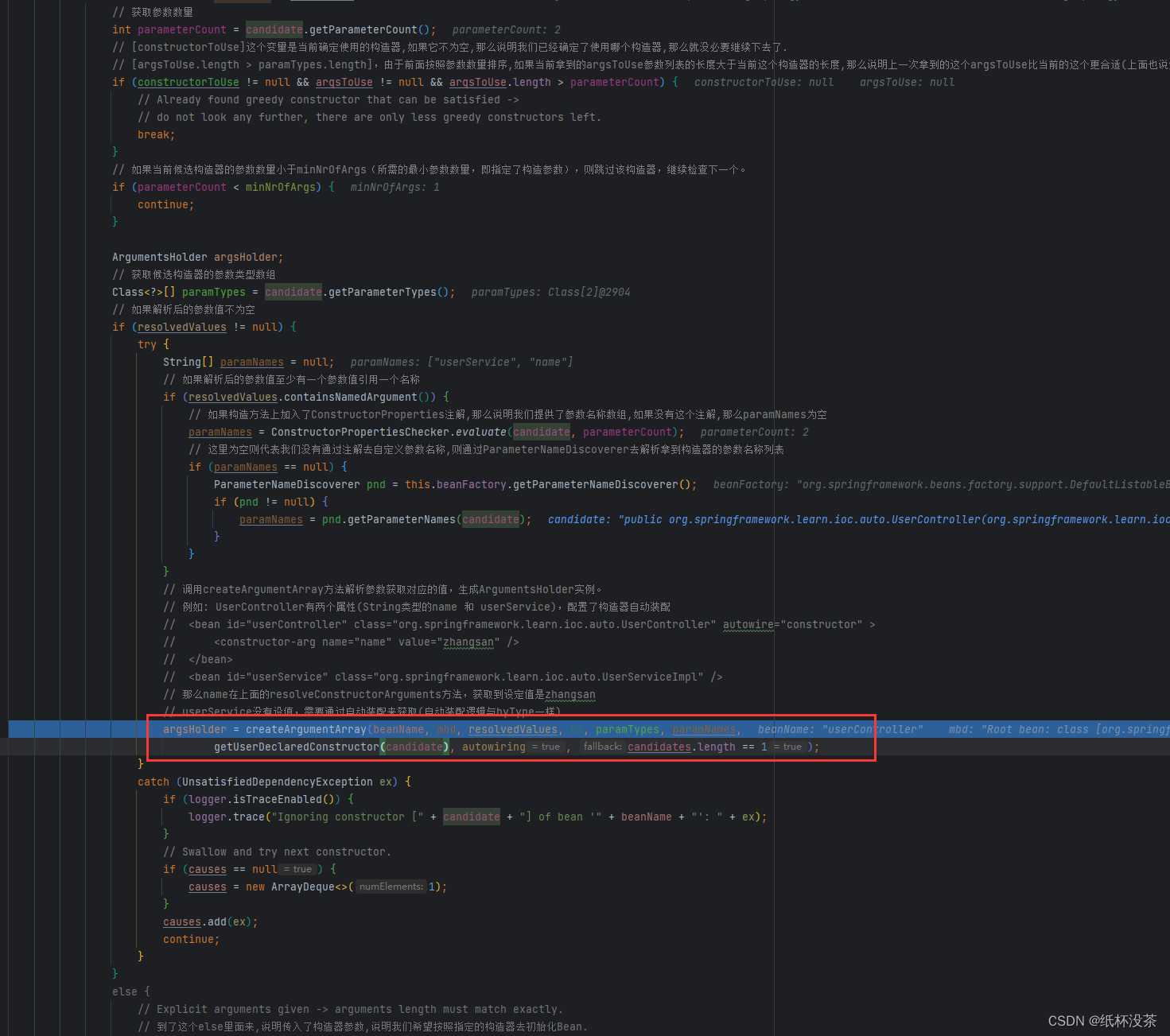Click 'createArgumentArray' in the highlighted execution line
The width and height of the screenshot is (1170, 1036).
coord(305,729)
